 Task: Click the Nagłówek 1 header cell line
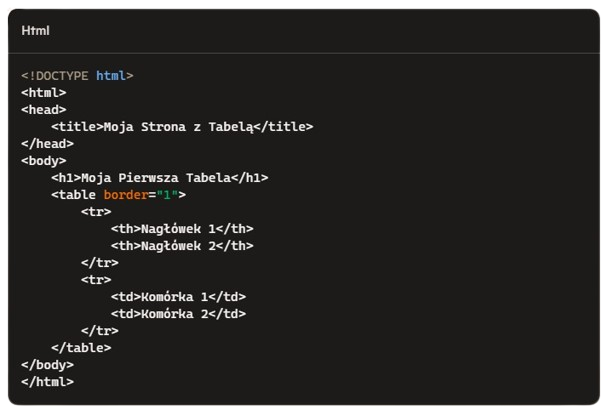point(182,229)
